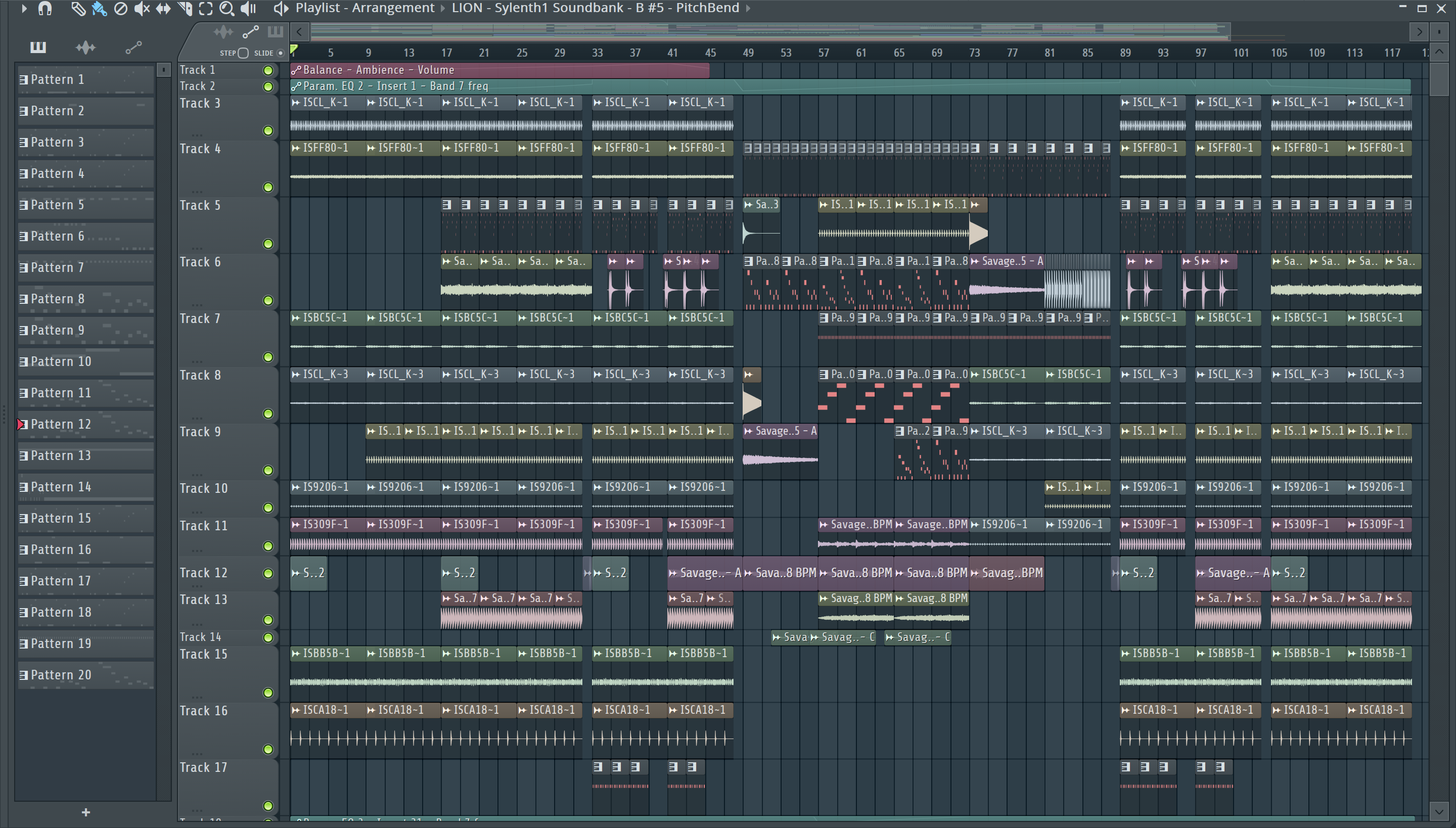Toggle the snap magnet icon
The image size is (1456, 828).
point(45,9)
